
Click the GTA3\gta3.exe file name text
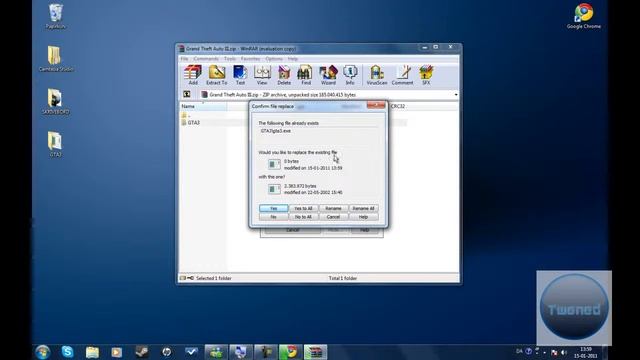pos(276,131)
